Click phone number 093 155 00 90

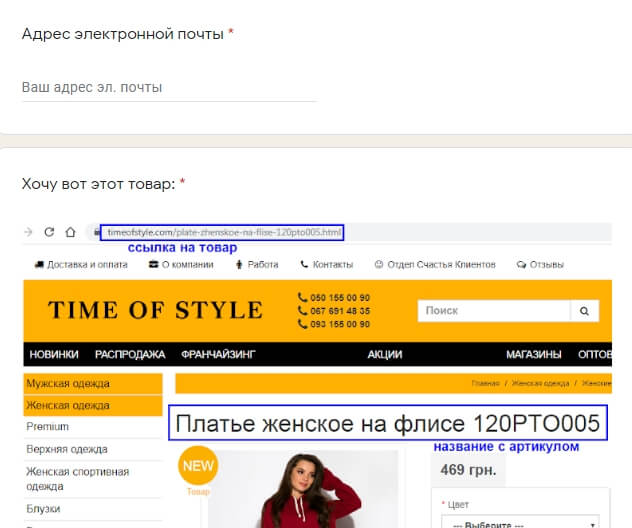(x=340, y=324)
